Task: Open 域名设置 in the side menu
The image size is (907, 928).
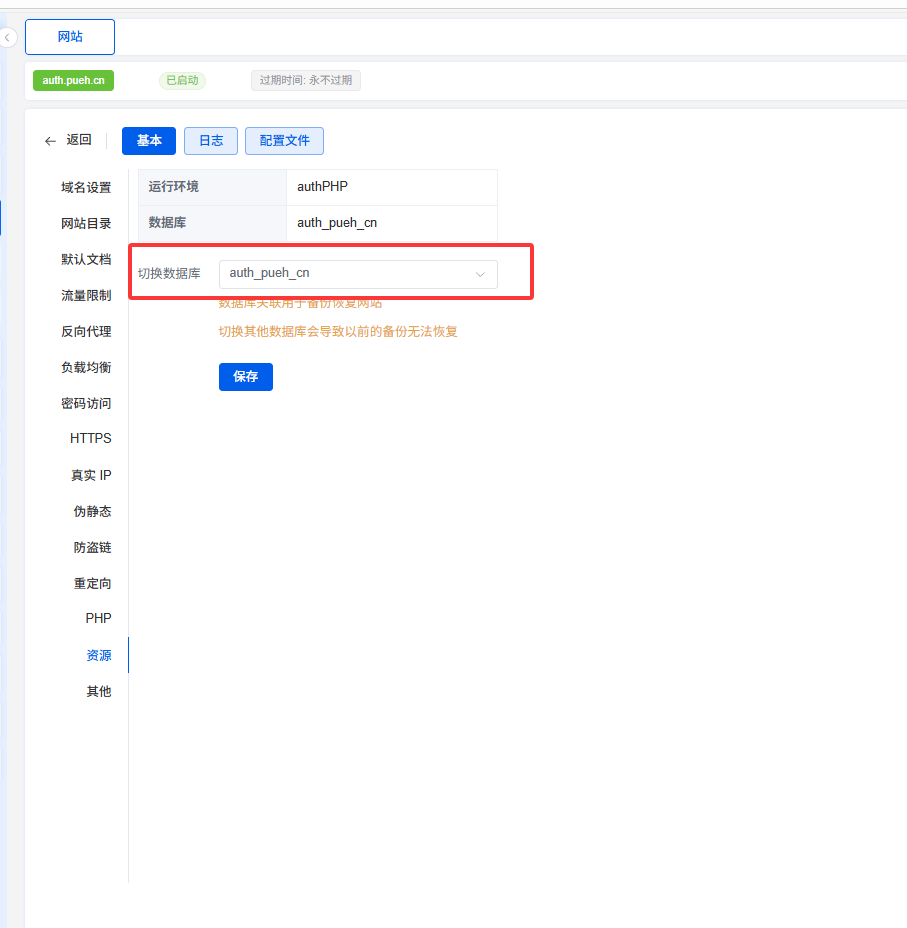Action: (86, 188)
